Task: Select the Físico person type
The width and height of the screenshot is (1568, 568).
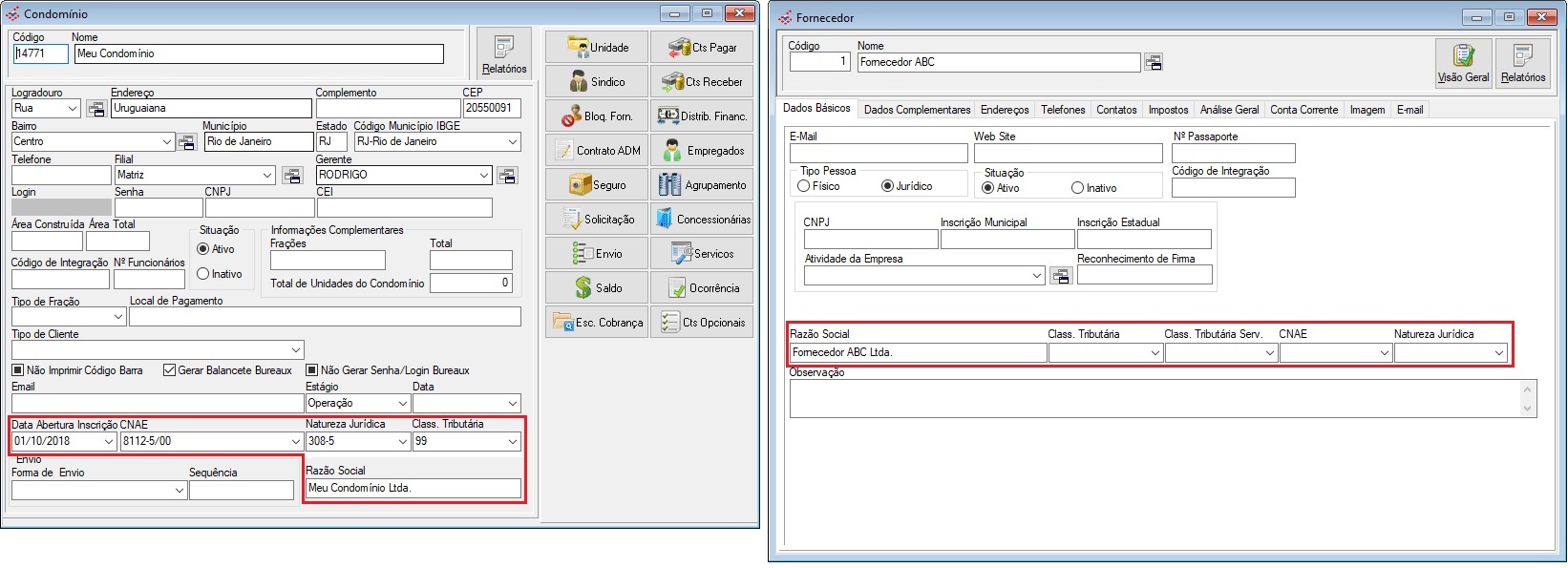Action: tap(804, 187)
